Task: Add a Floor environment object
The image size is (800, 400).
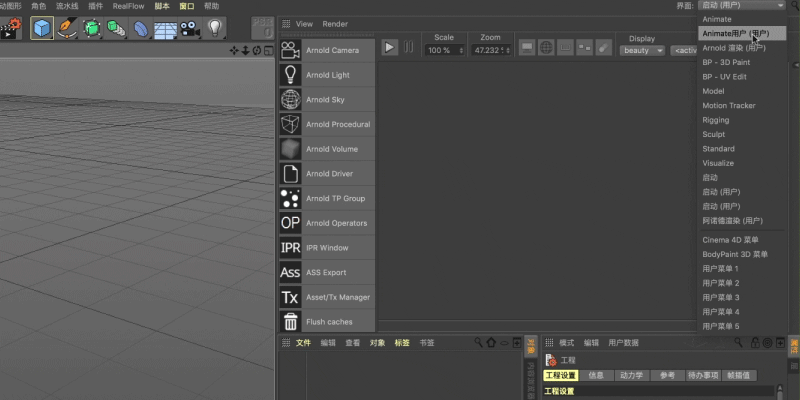Action: 165,29
